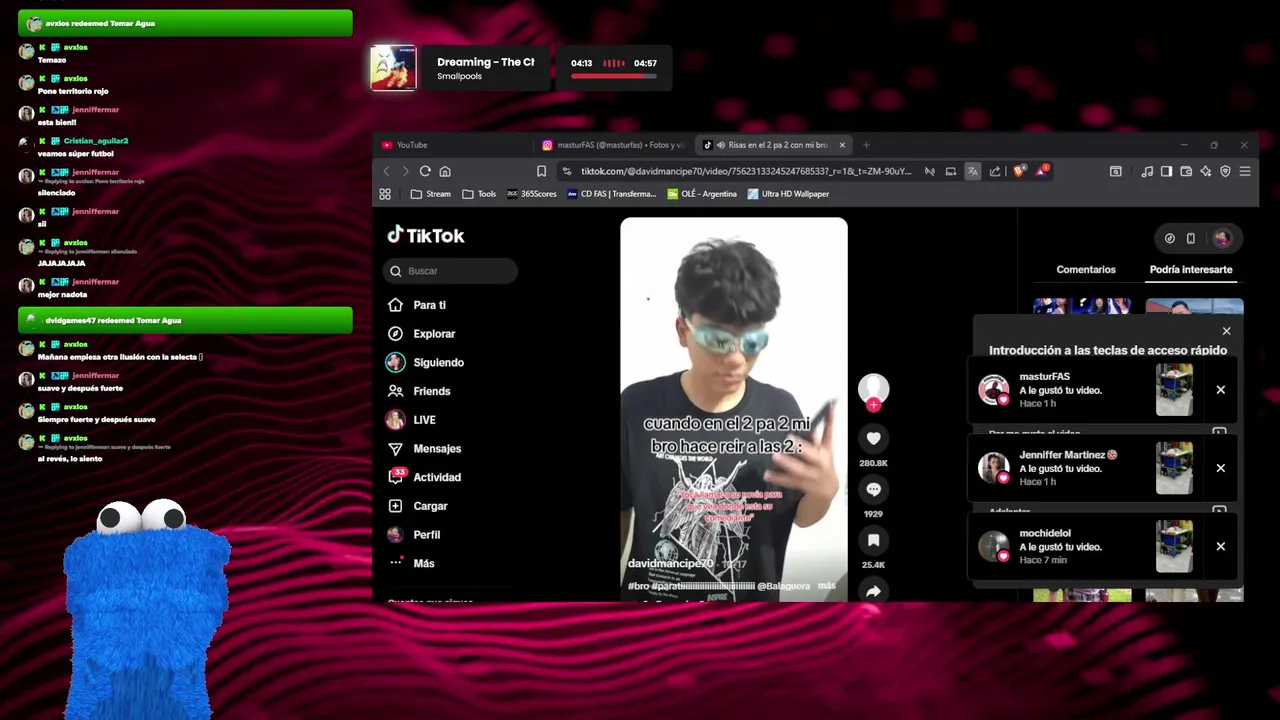Go back in browser history
This screenshot has width=1280, height=720.
click(x=387, y=171)
